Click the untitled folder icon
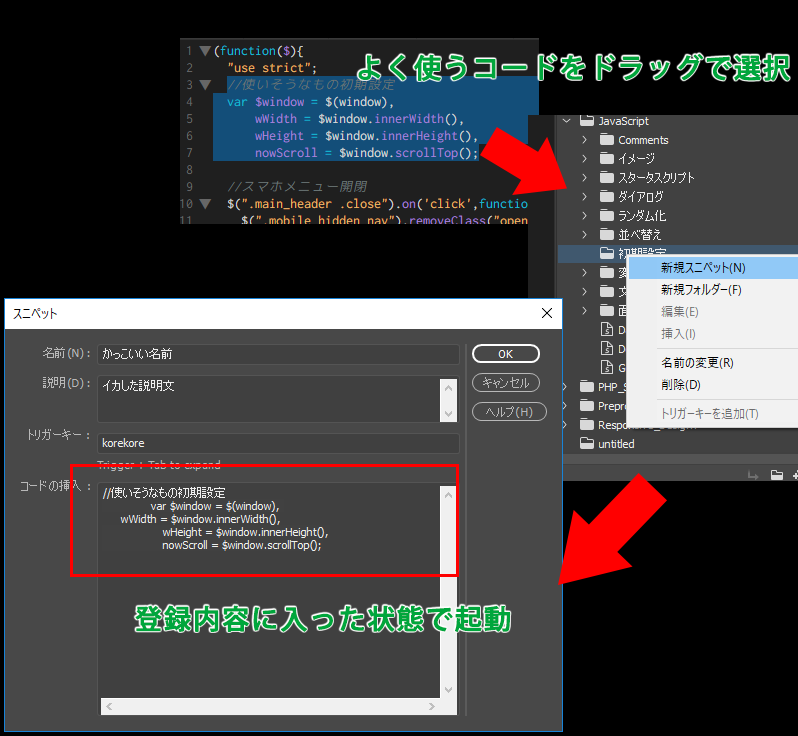Image resolution: width=798 pixels, height=736 pixels. pyautogui.click(x=587, y=444)
